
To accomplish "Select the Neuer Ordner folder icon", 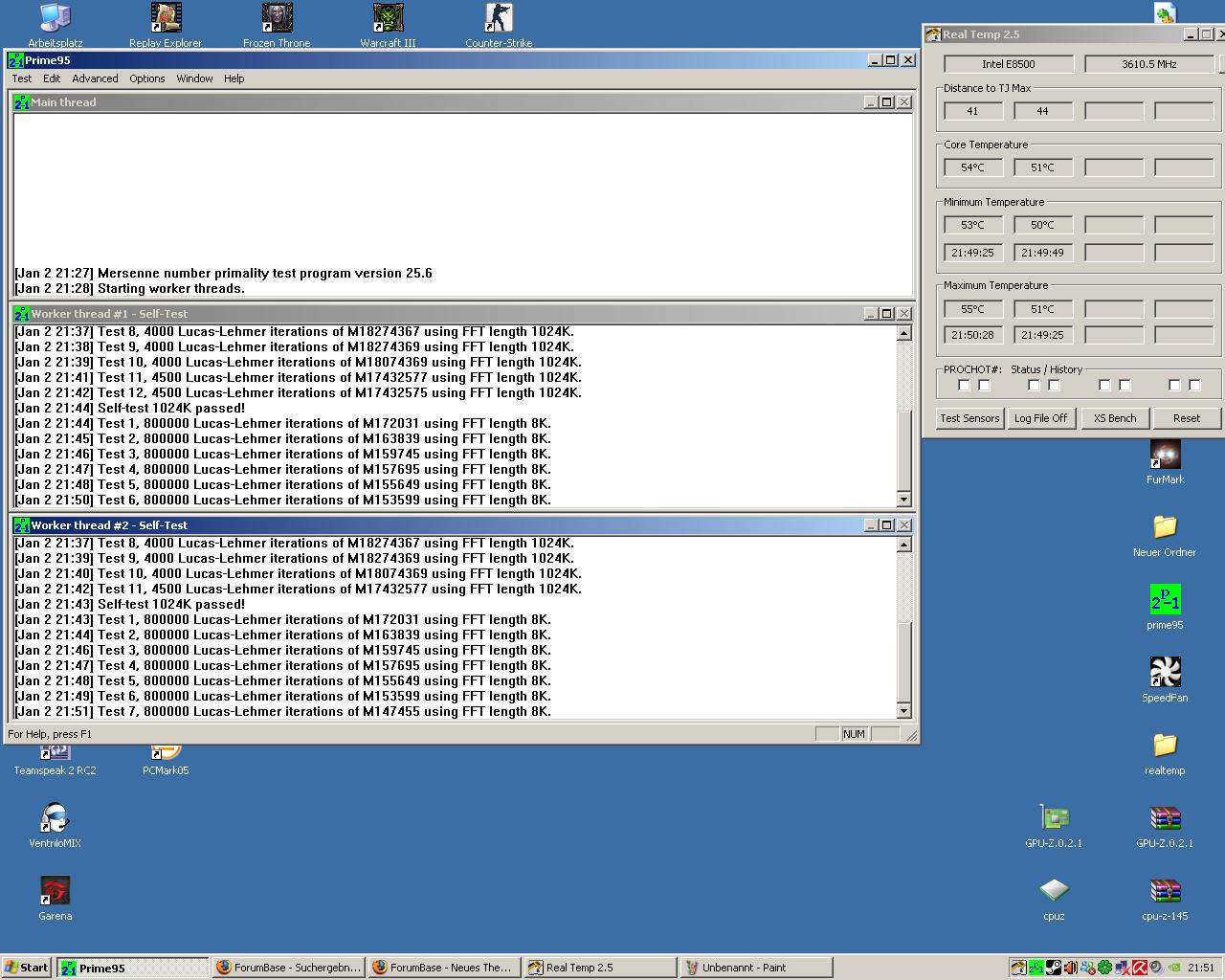I will pyautogui.click(x=1165, y=535).
